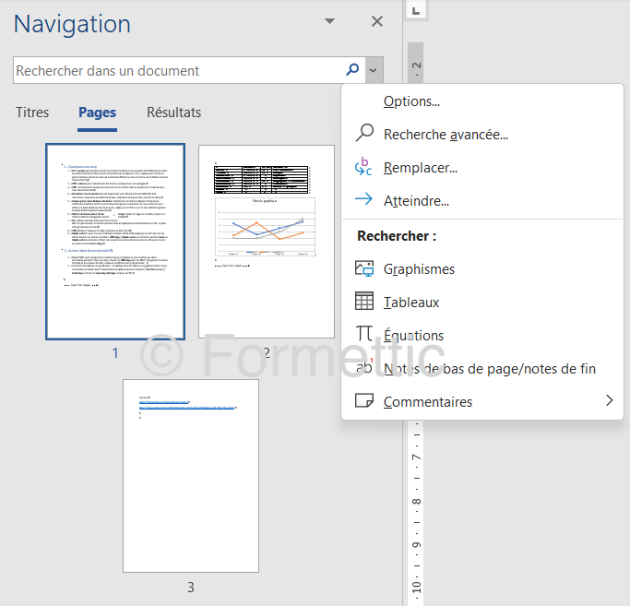This screenshot has height=606, width=630.
Task: Click the Recherche avancée magnifier icon
Action: click(364, 134)
